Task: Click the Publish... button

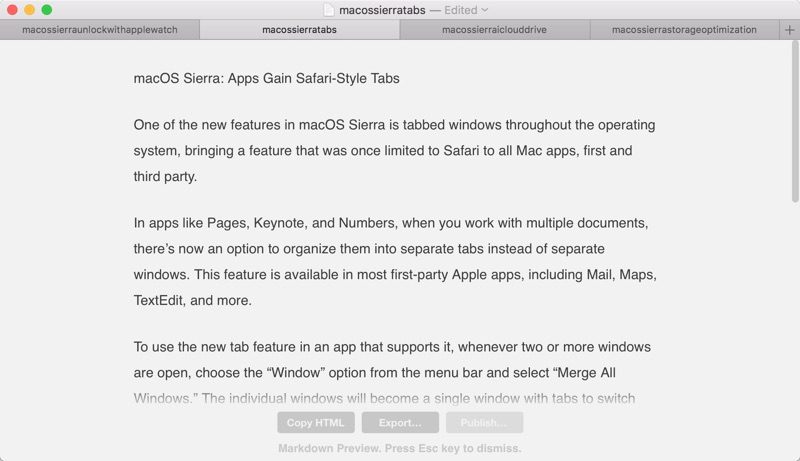Action: tap(484, 423)
